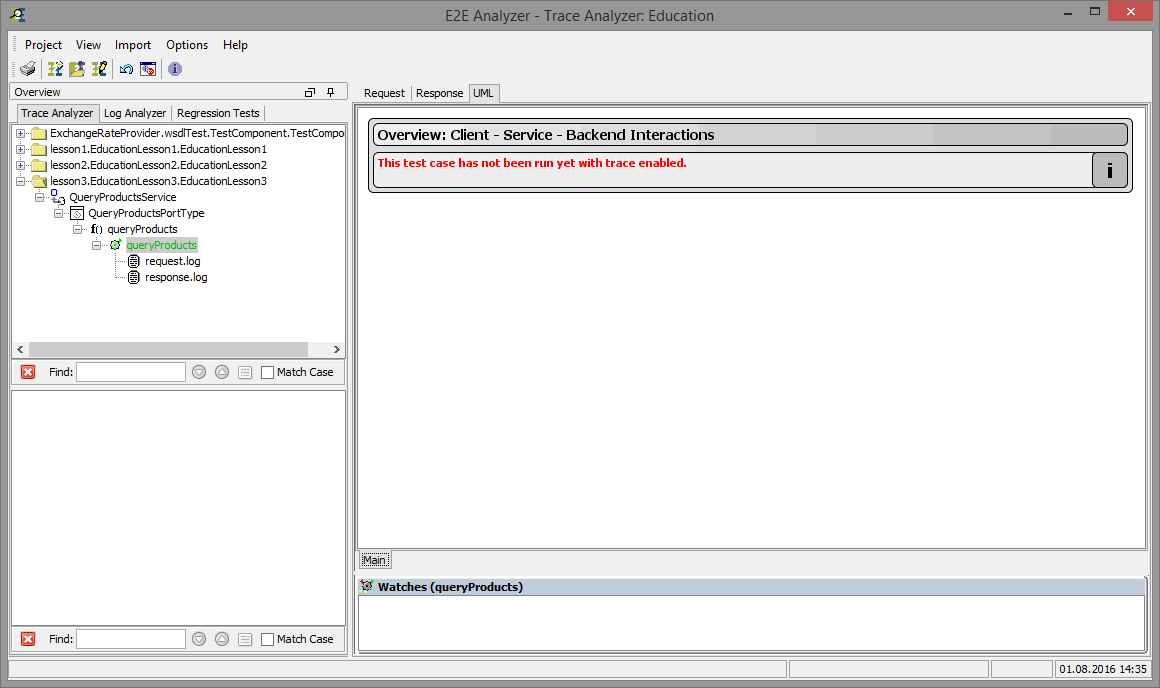Open the Options menu

tap(187, 45)
